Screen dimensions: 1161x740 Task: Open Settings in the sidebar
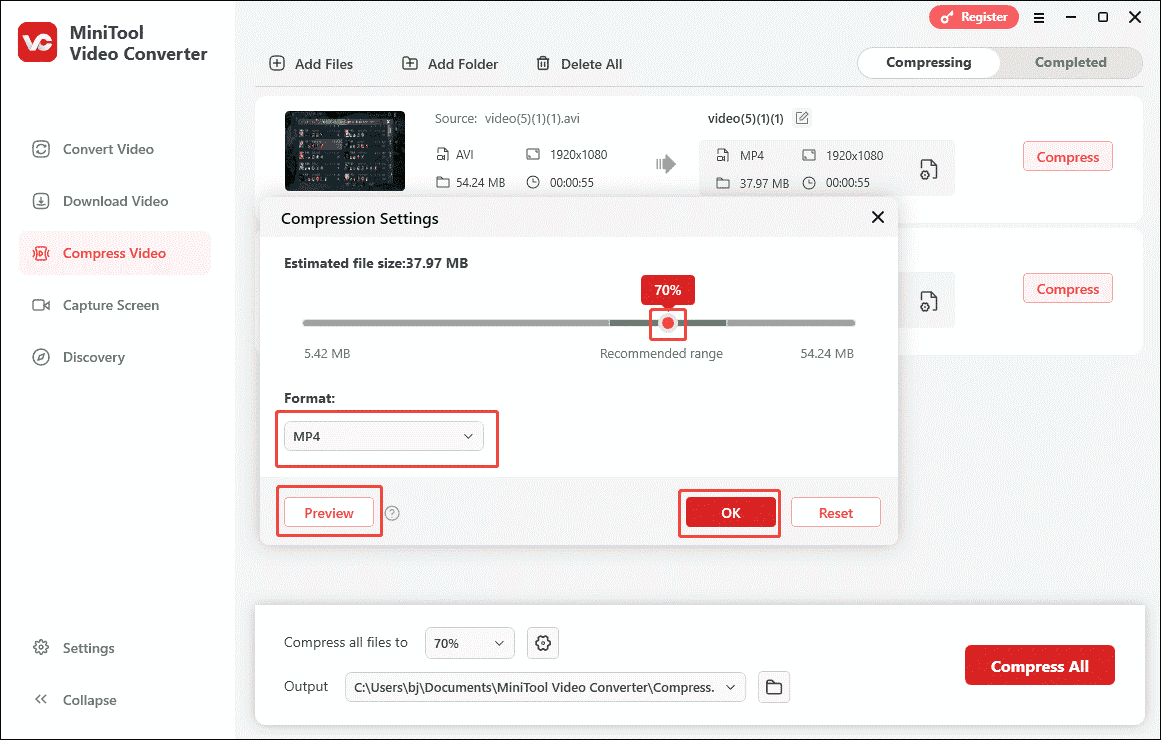pyautogui.click(x=73, y=648)
